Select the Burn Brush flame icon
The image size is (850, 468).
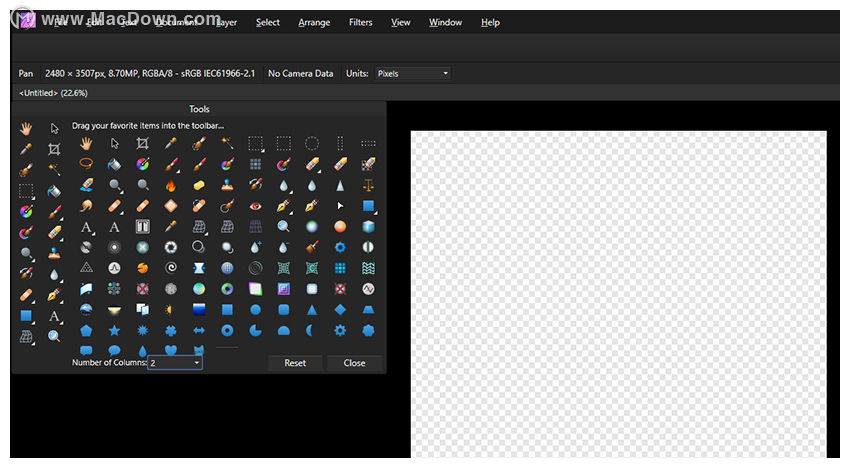[x=171, y=185]
